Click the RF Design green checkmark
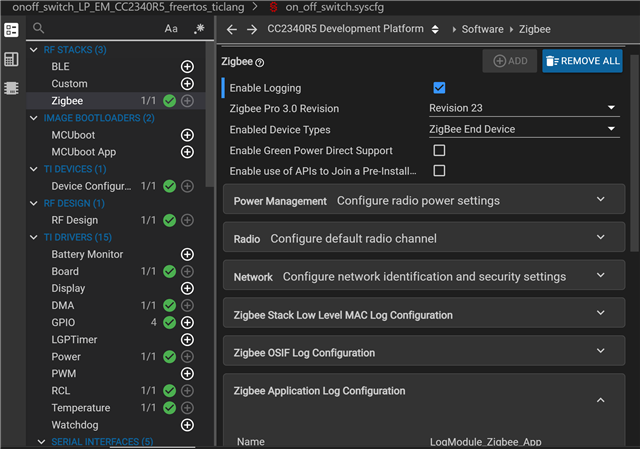The height and width of the screenshot is (449, 640). [x=169, y=220]
